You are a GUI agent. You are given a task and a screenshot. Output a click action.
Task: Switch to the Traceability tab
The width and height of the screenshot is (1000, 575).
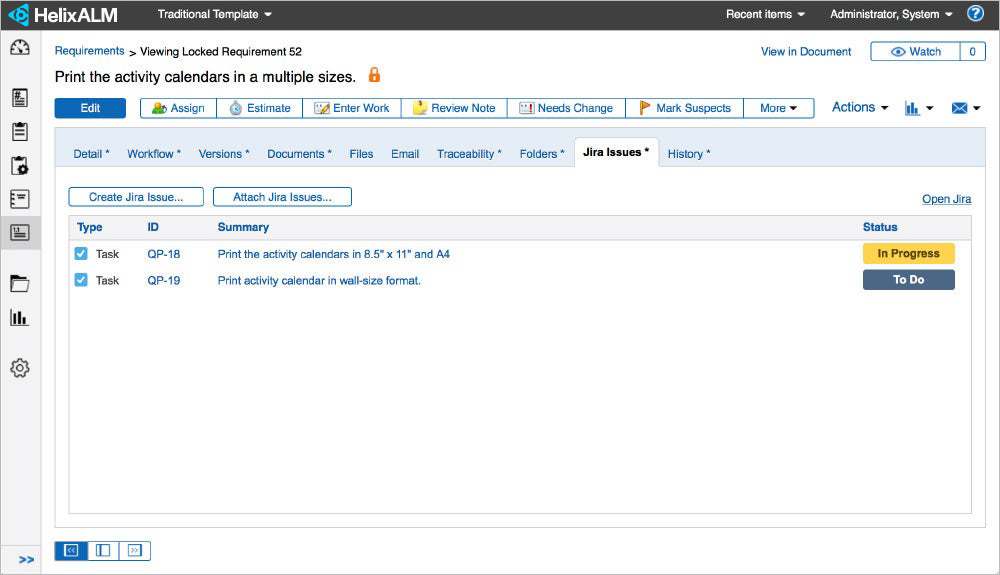[x=469, y=154]
